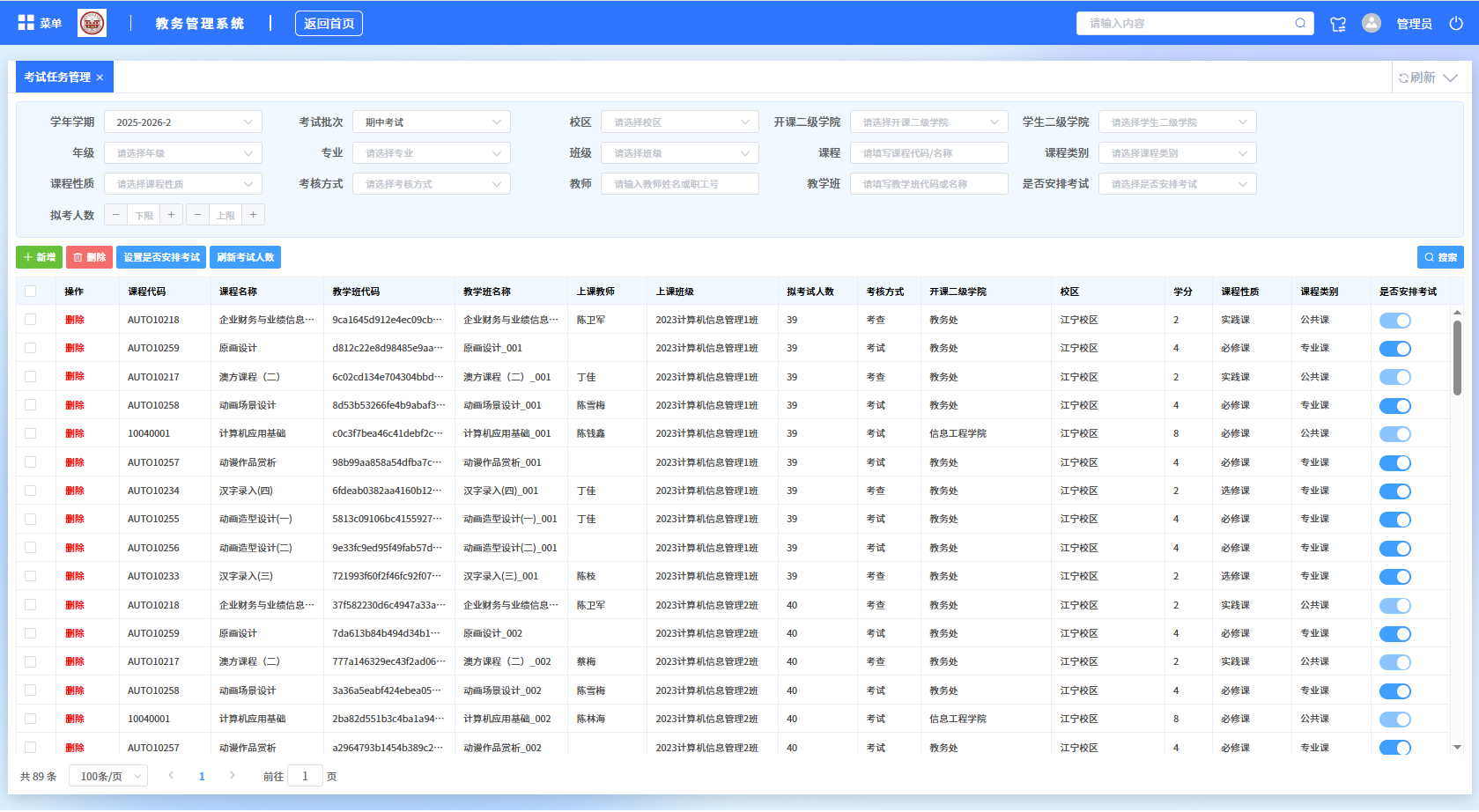Check the row for 动画场景设计_001

[31, 405]
